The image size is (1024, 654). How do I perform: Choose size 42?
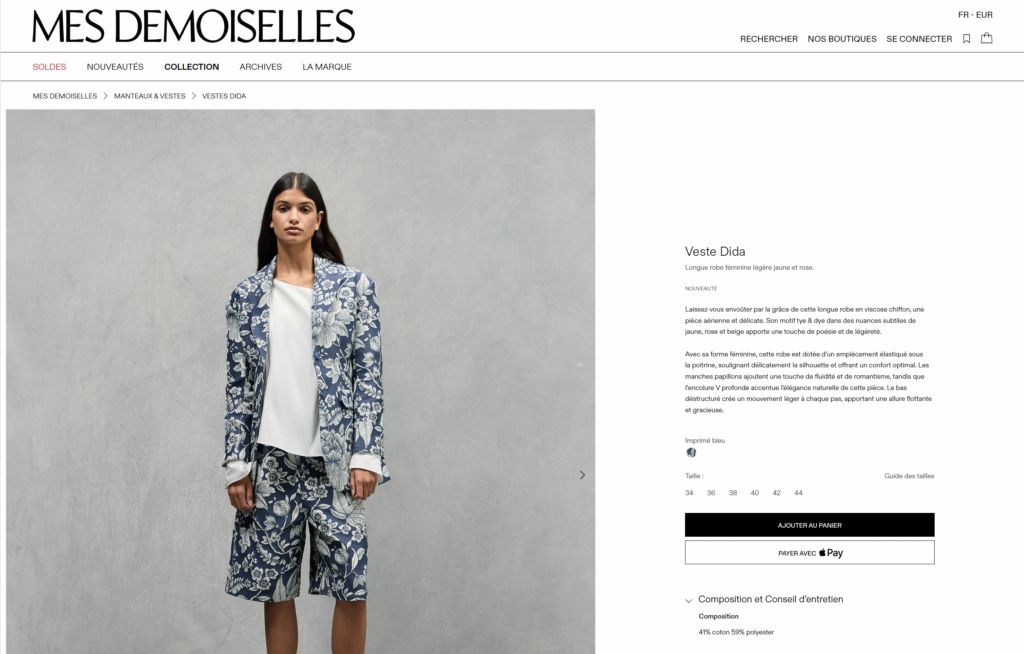776,493
